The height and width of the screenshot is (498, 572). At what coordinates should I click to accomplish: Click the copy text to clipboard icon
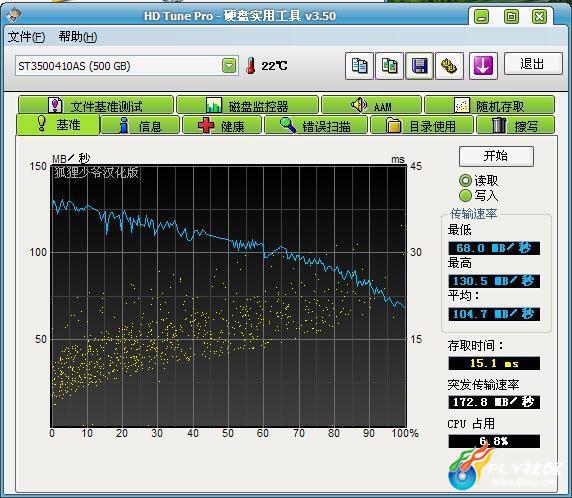[x=359, y=66]
